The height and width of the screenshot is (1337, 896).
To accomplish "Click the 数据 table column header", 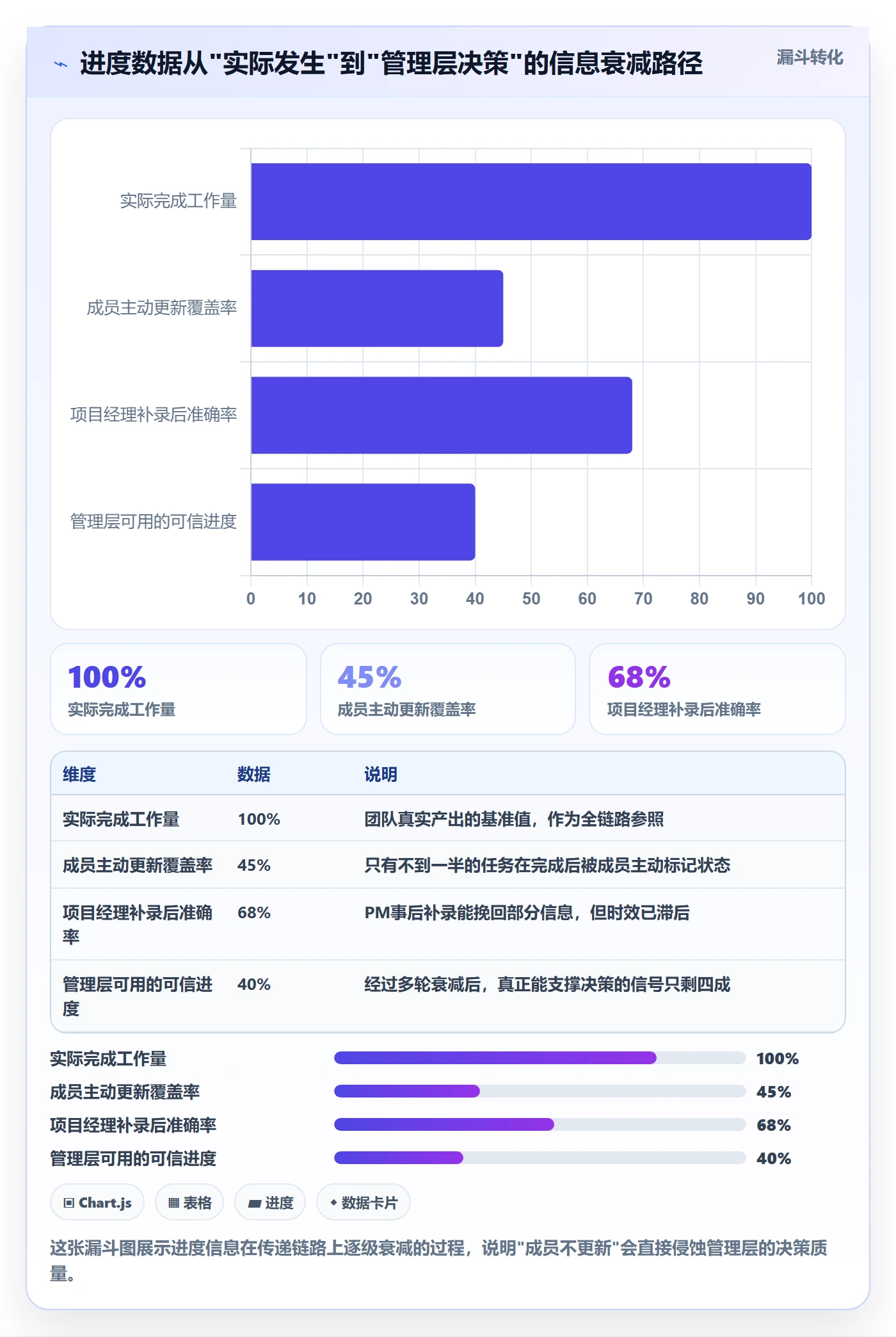I will [254, 774].
